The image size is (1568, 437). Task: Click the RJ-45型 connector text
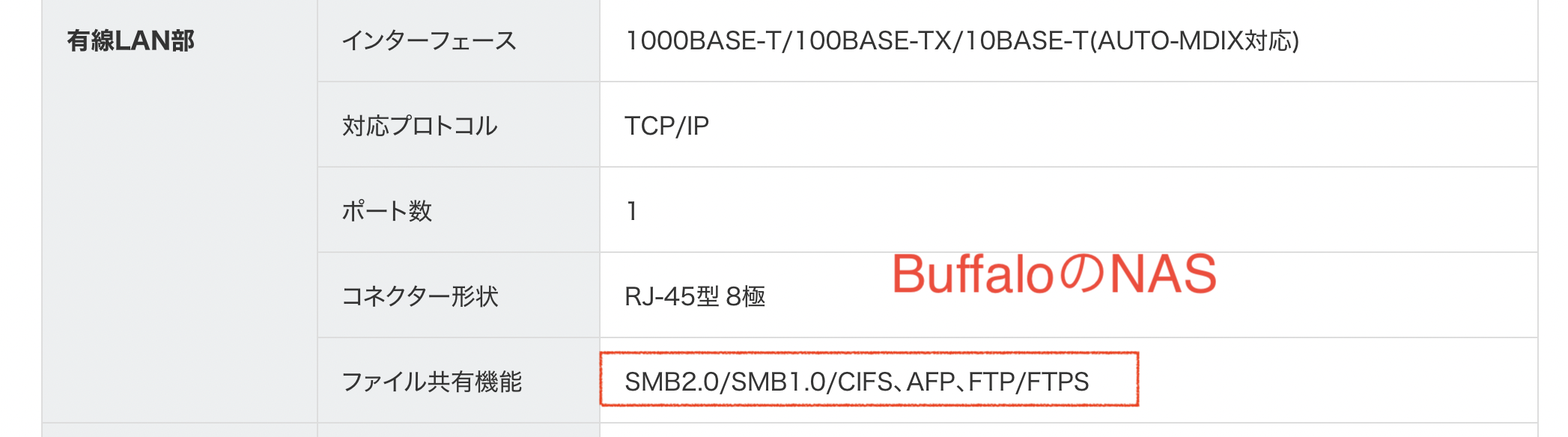(672, 296)
